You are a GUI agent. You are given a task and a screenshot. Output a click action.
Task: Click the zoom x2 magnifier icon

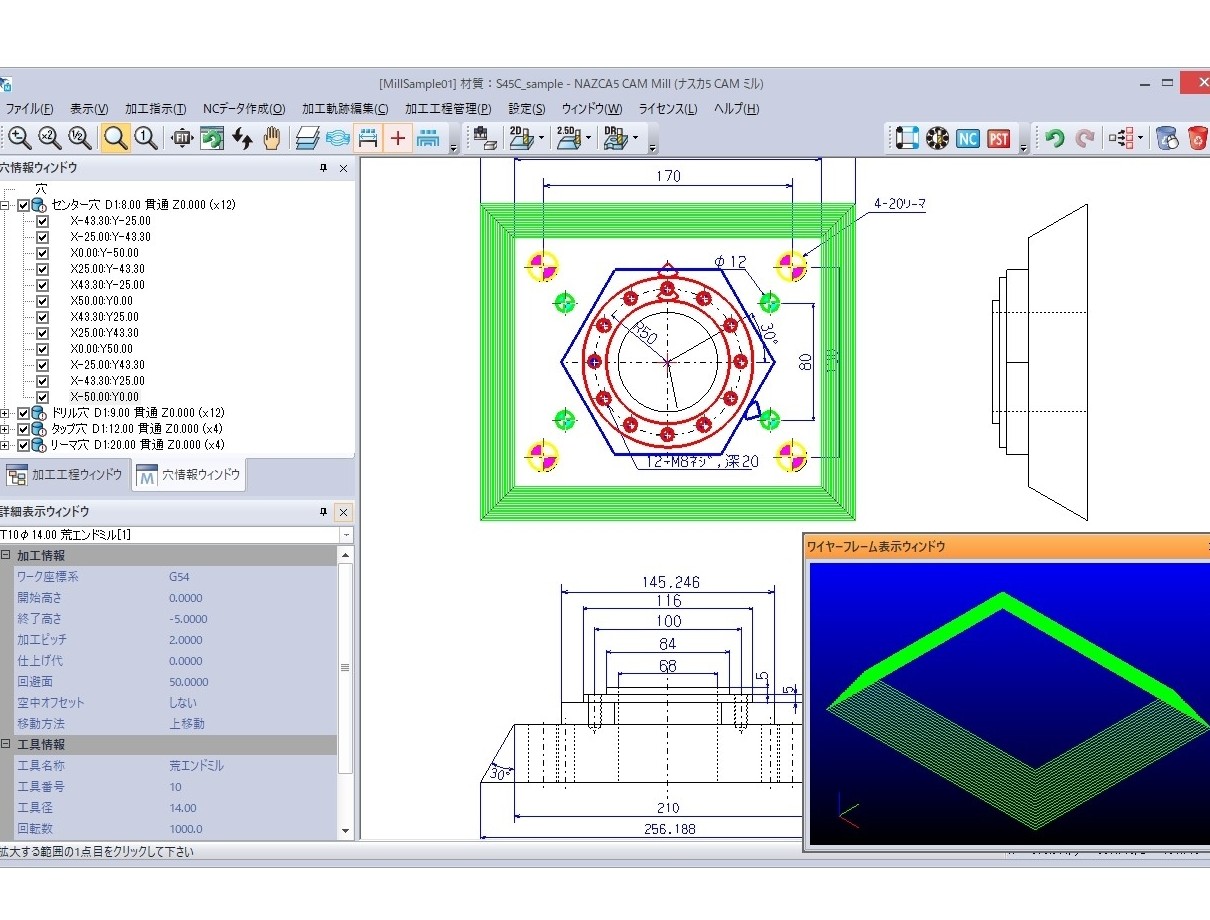tap(50, 139)
